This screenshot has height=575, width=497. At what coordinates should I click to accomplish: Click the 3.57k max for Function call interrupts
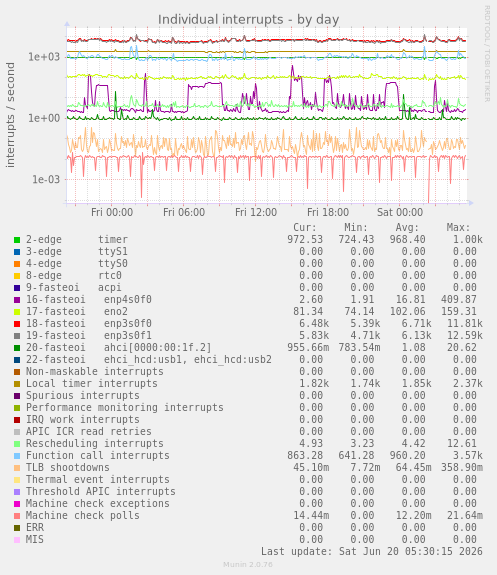468,456
